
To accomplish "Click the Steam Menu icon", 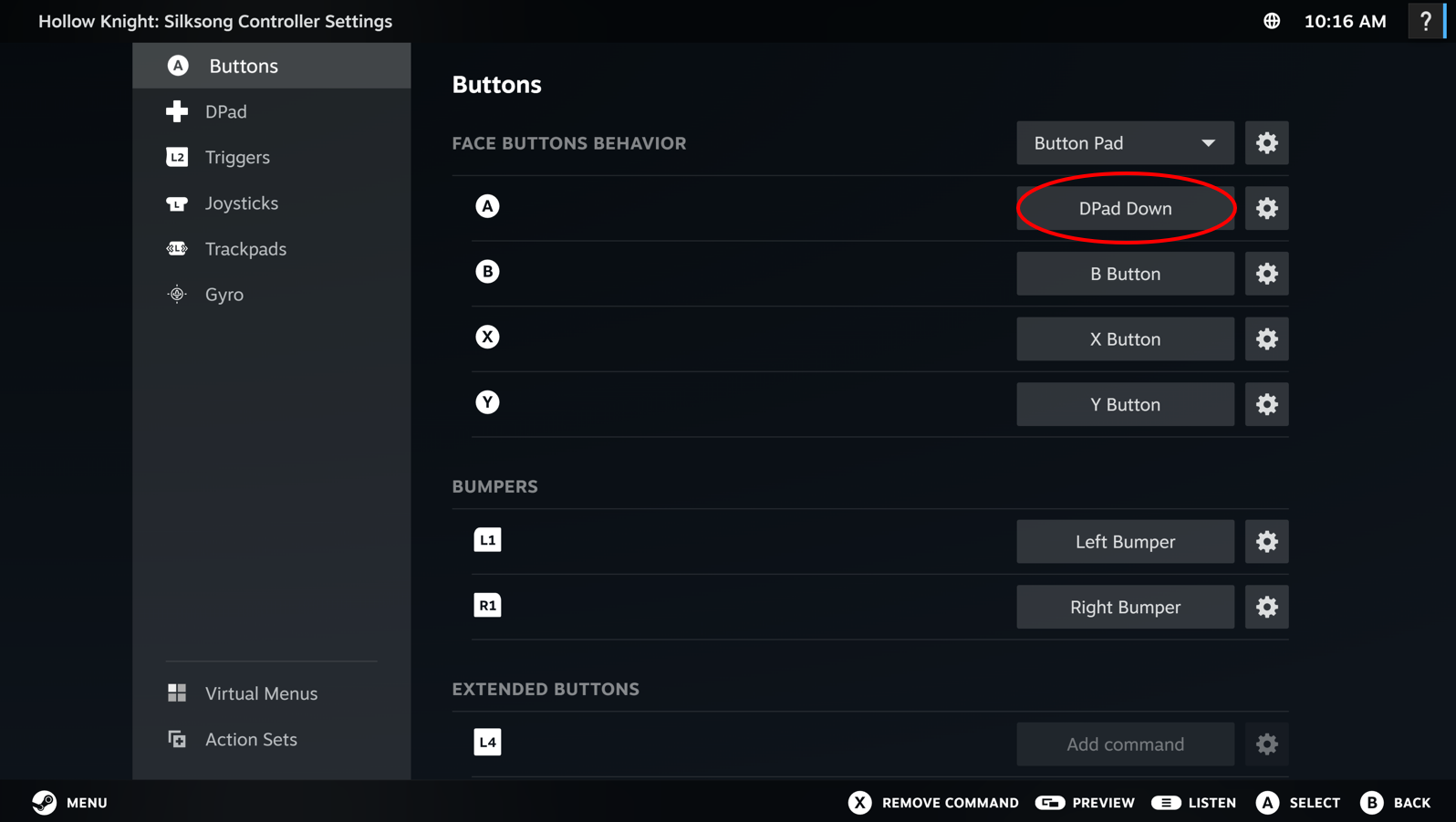I will tap(44, 803).
